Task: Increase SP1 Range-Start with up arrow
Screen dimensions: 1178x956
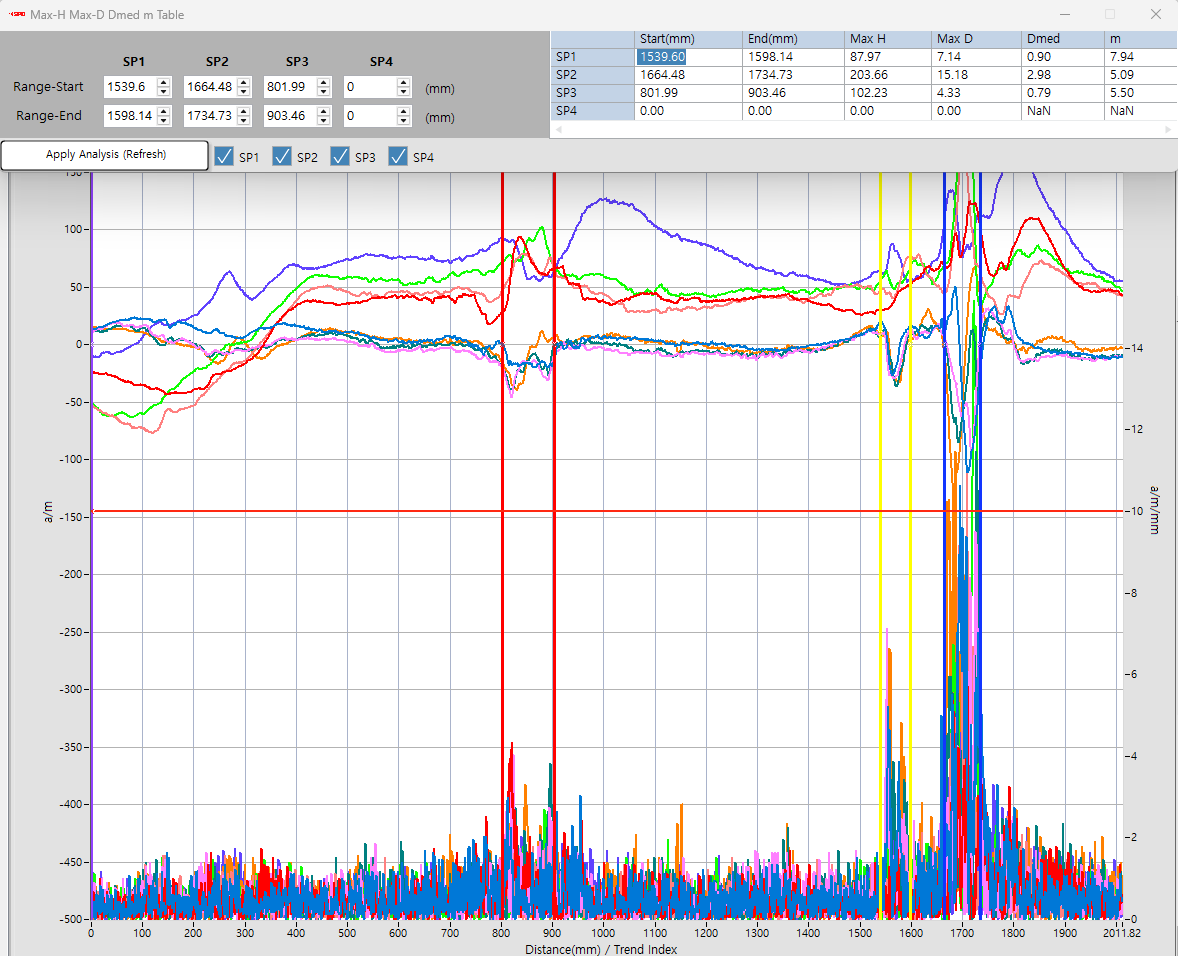Action: (164, 83)
